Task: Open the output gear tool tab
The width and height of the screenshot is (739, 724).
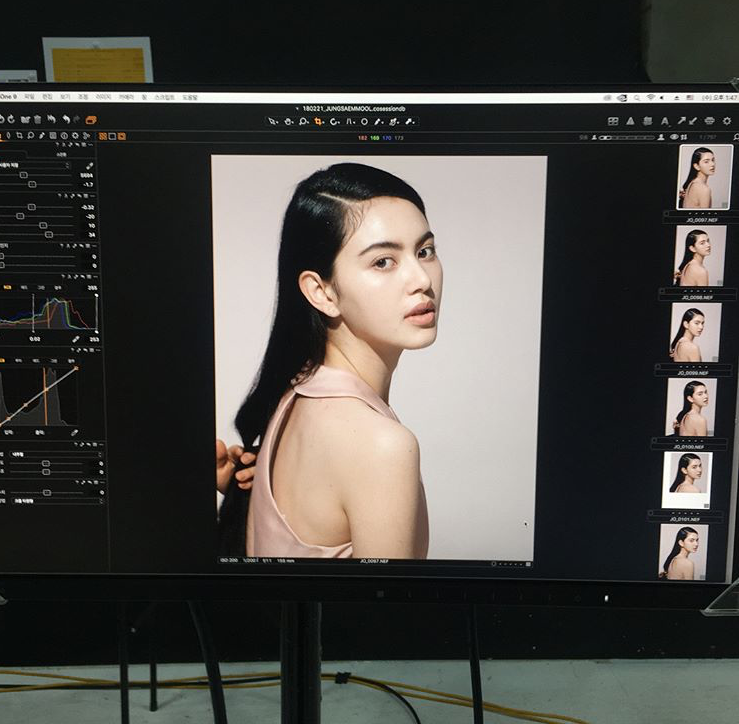Action: [x=75, y=136]
